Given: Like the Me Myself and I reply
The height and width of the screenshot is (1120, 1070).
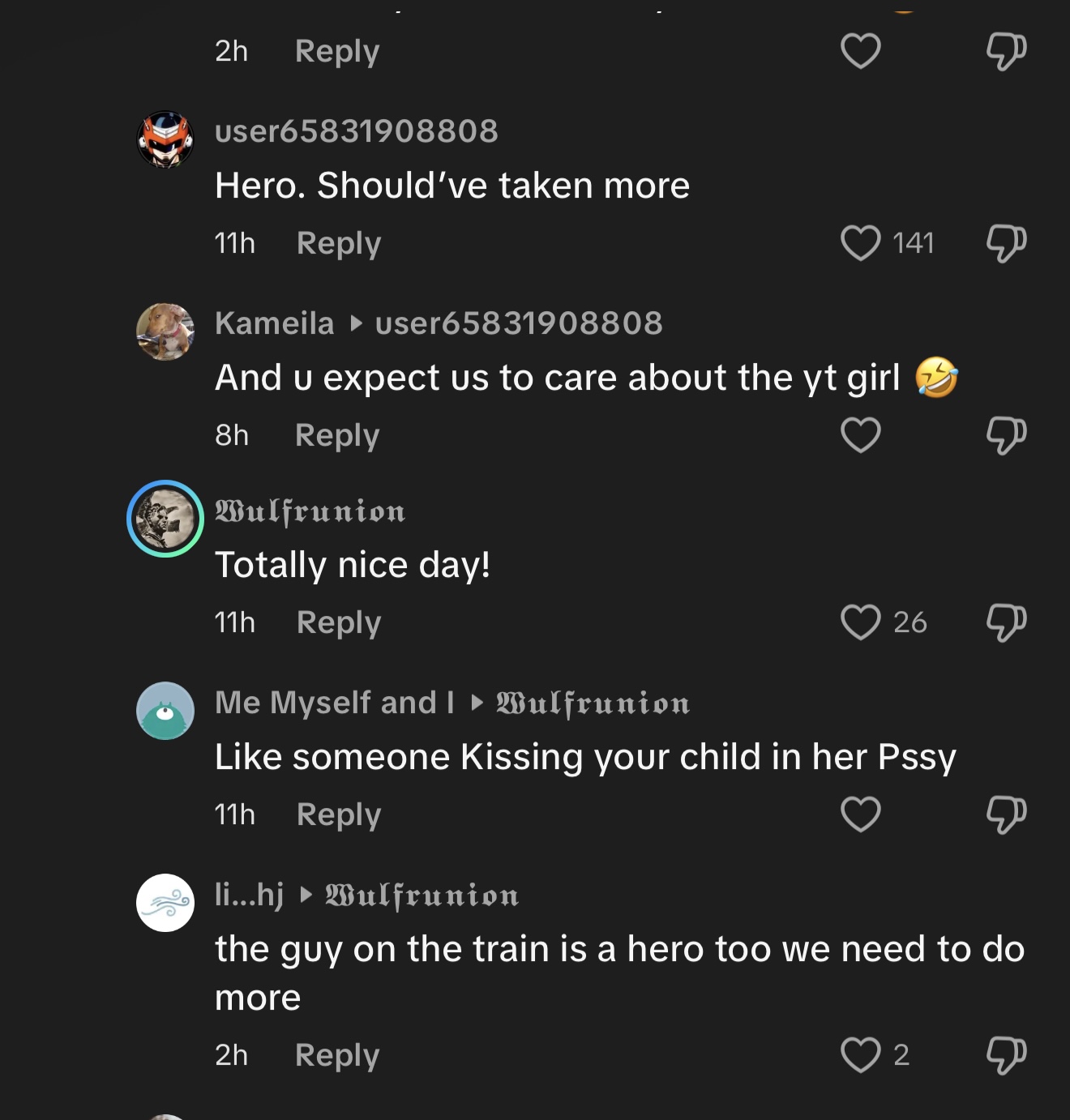Looking at the screenshot, I should 861,814.
